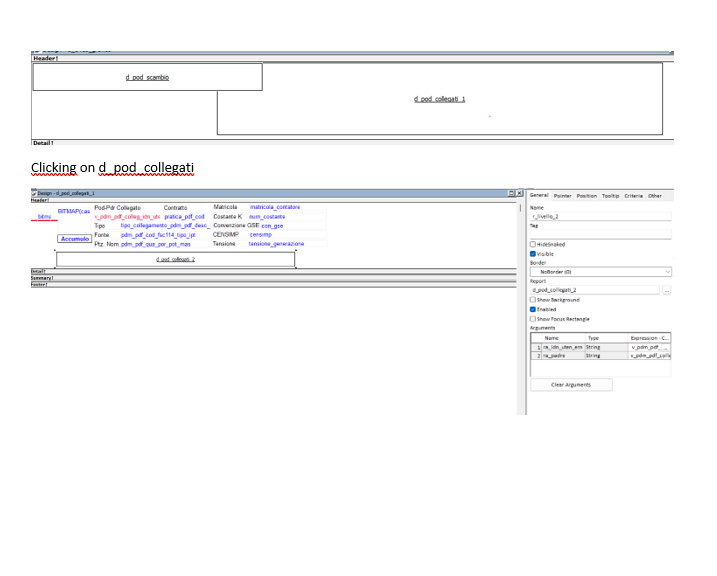
Task: Toggle Show Focus Rectangle checkbox
Action: pyautogui.click(x=533, y=319)
